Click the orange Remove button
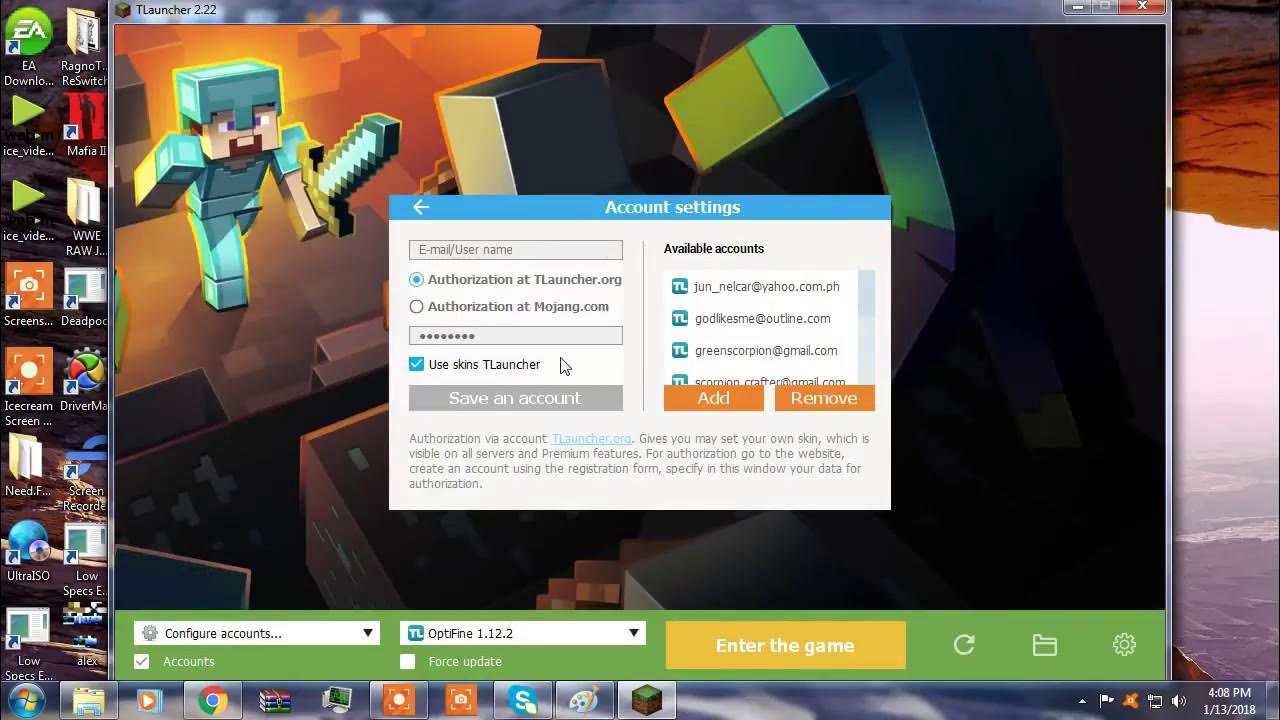1280x720 pixels. coord(824,398)
